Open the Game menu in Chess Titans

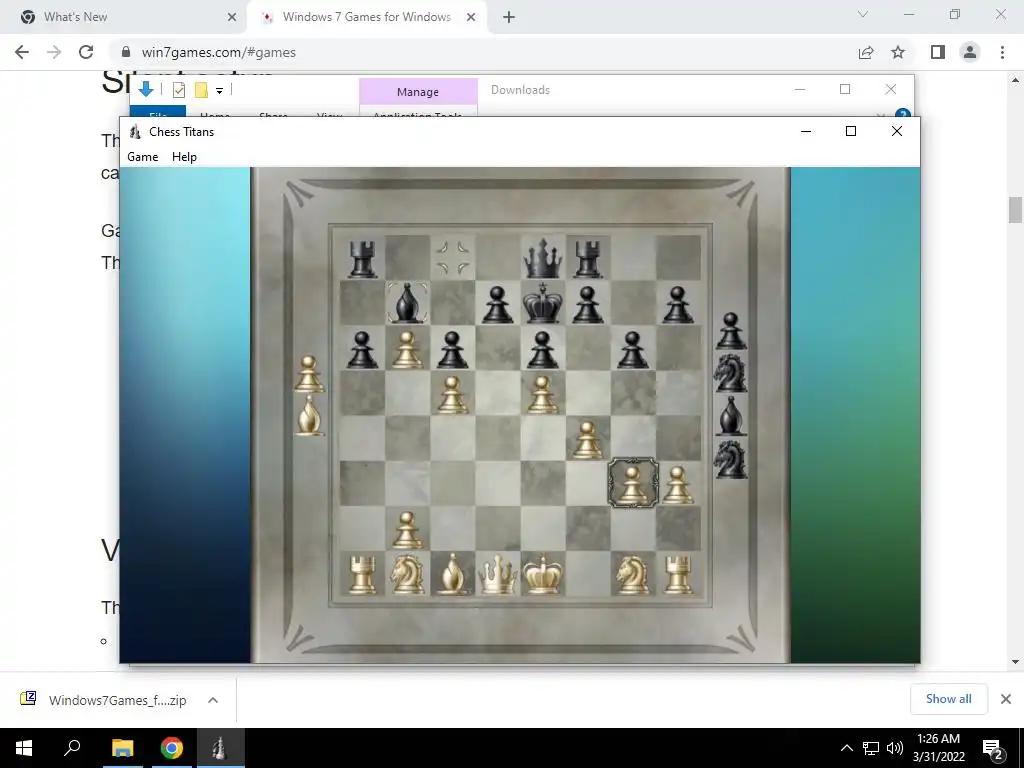(142, 157)
